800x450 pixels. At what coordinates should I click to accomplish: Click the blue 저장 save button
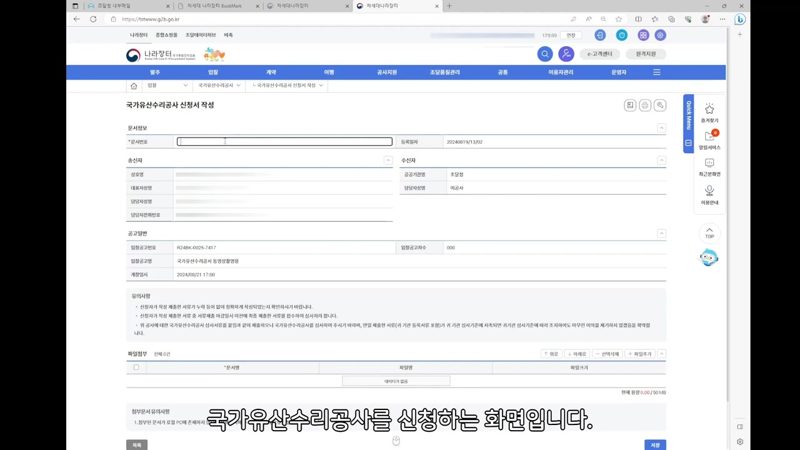point(655,445)
